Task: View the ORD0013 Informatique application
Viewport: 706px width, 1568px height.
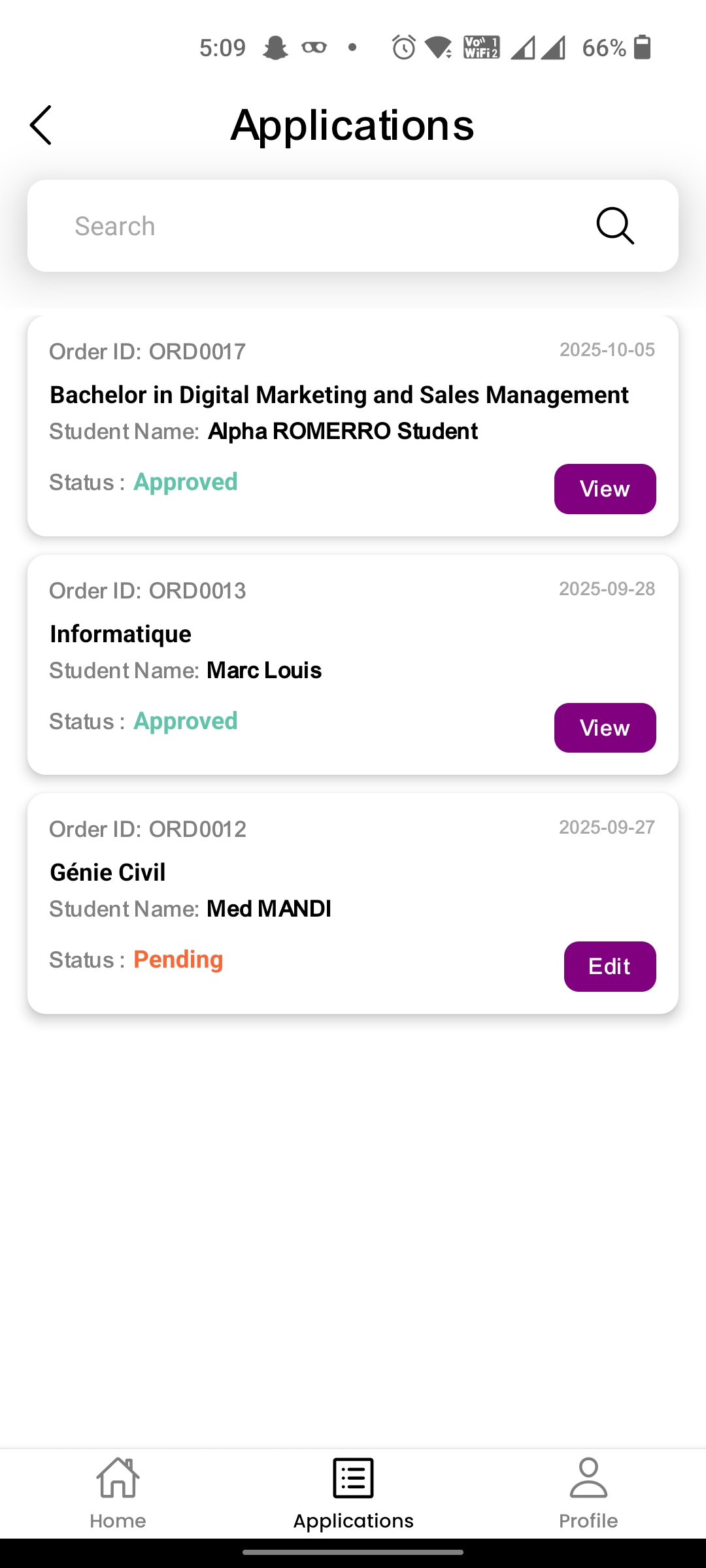Action: [605, 728]
